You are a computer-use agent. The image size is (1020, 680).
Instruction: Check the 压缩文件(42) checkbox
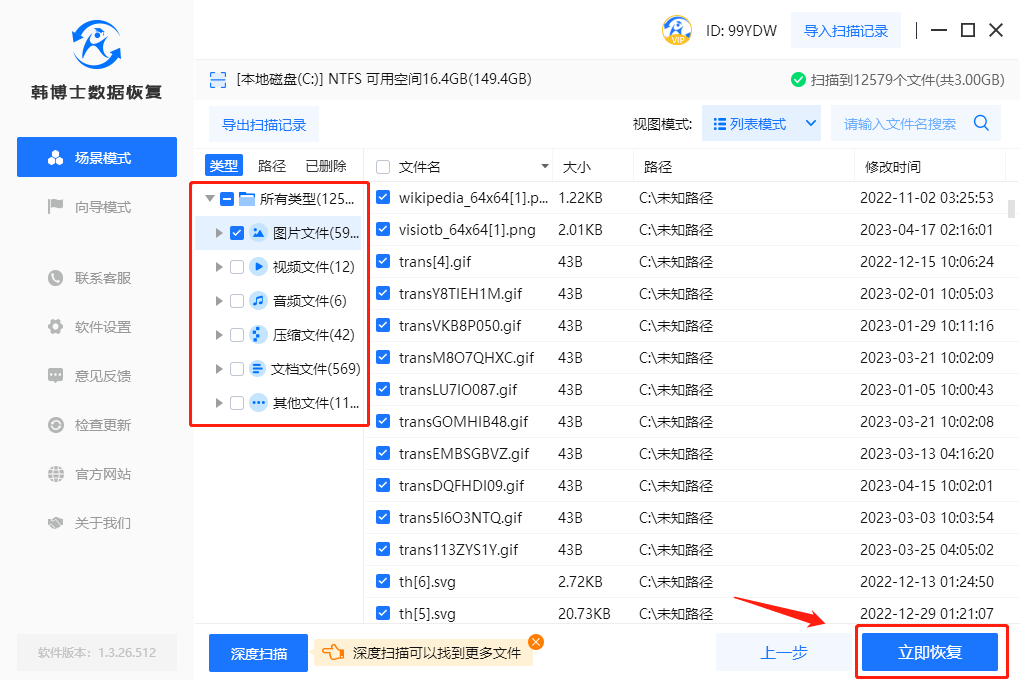tap(237, 334)
